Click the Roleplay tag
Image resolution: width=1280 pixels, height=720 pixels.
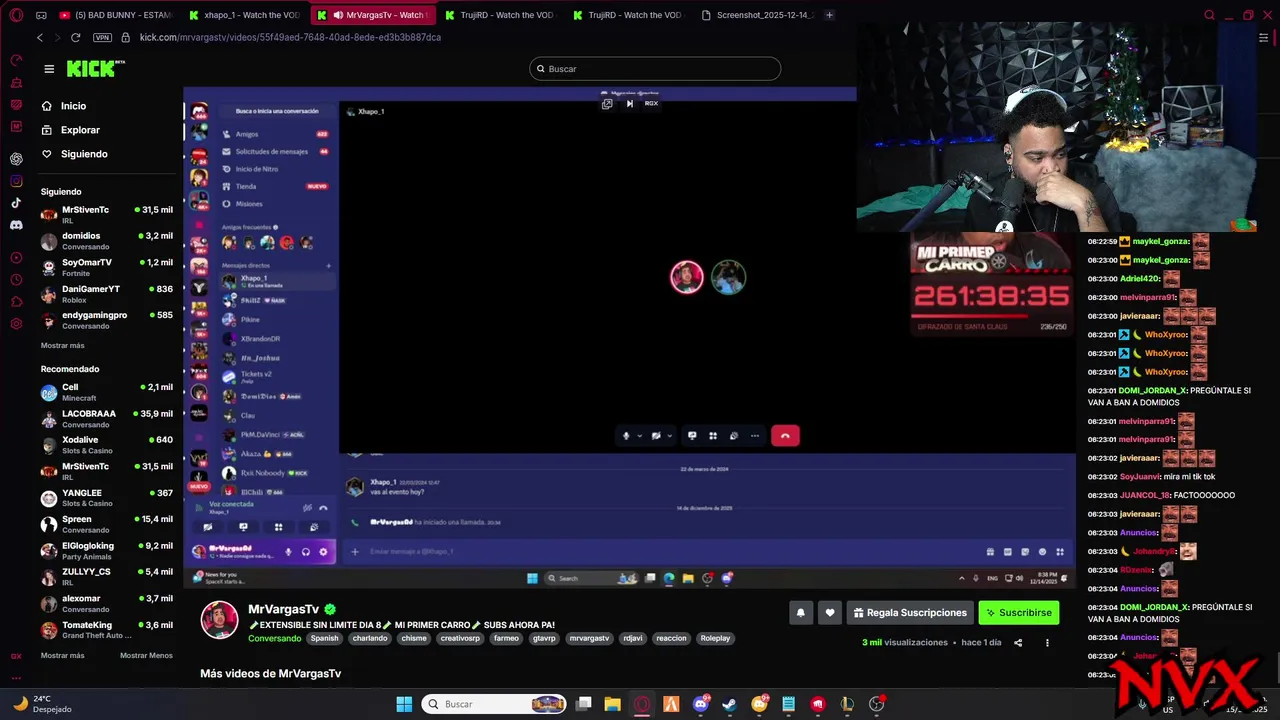tap(715, 638)
